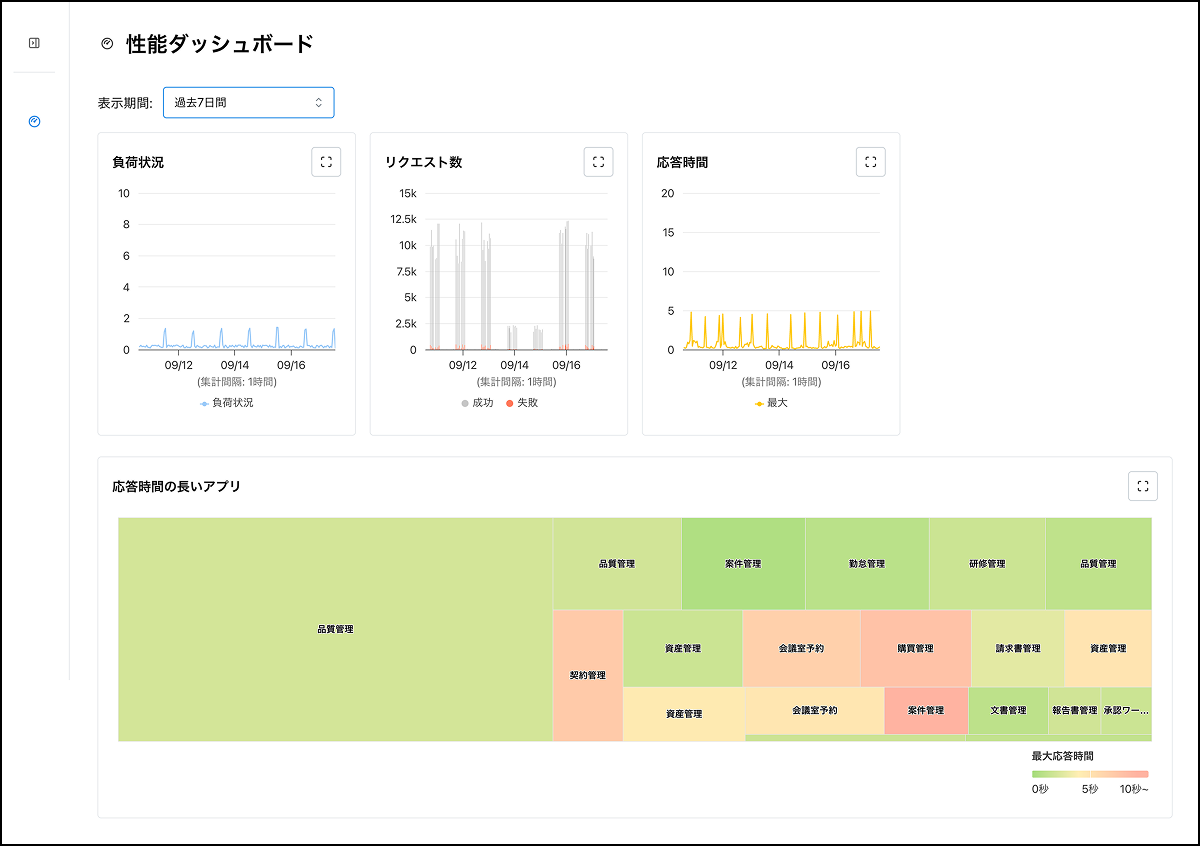Click the 最大応答時間 color gradient bar
The image size is (1200, 846).
[x=1090, y=774]
